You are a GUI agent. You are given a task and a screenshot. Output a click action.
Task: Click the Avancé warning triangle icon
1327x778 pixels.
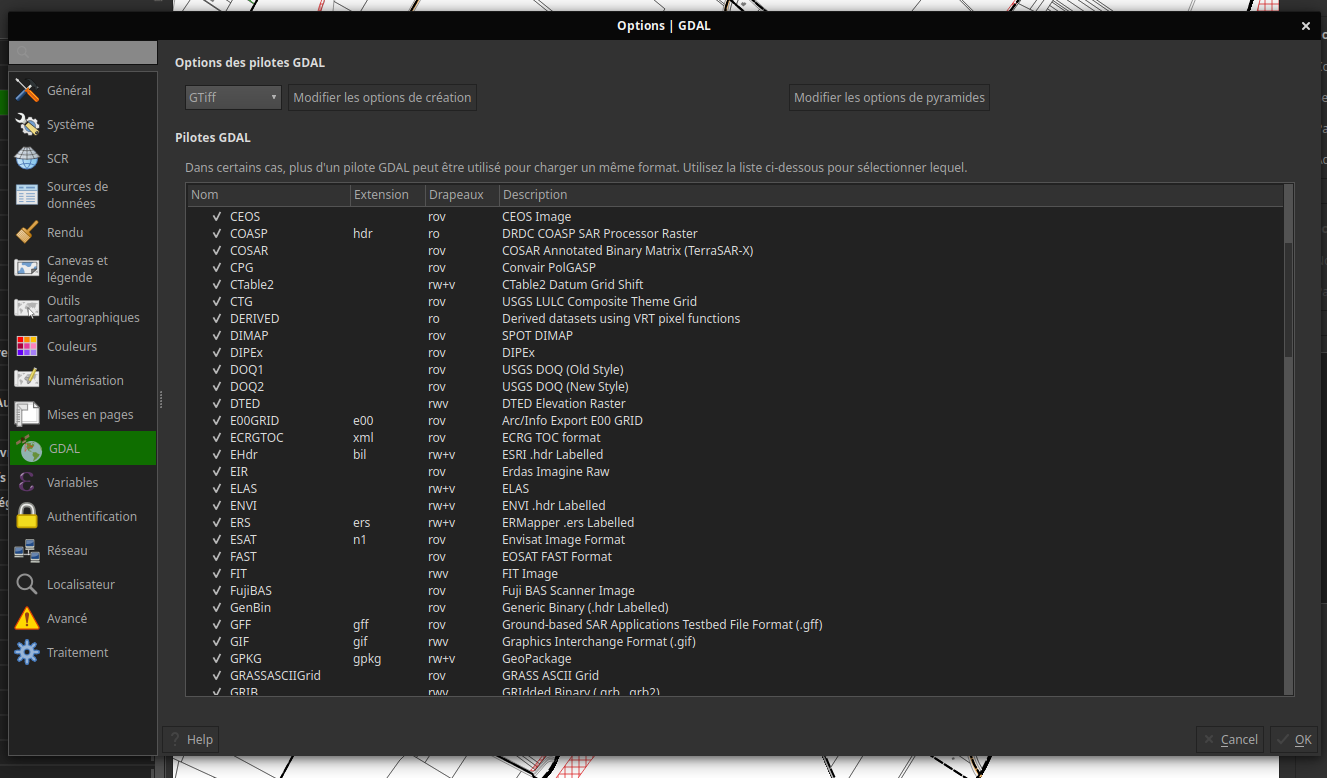click(28, 618)
